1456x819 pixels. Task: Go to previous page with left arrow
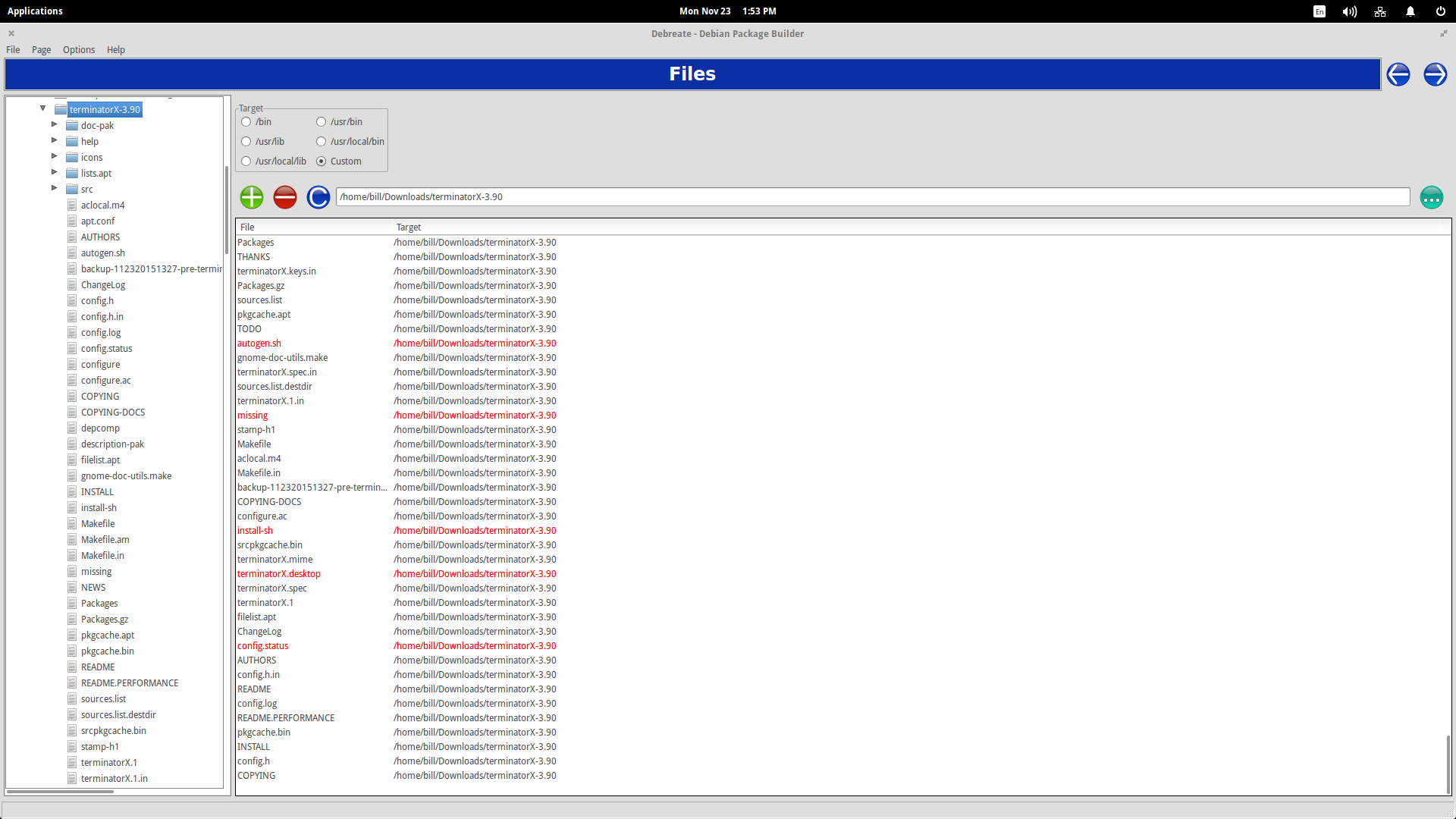[x=1398, y=74]
